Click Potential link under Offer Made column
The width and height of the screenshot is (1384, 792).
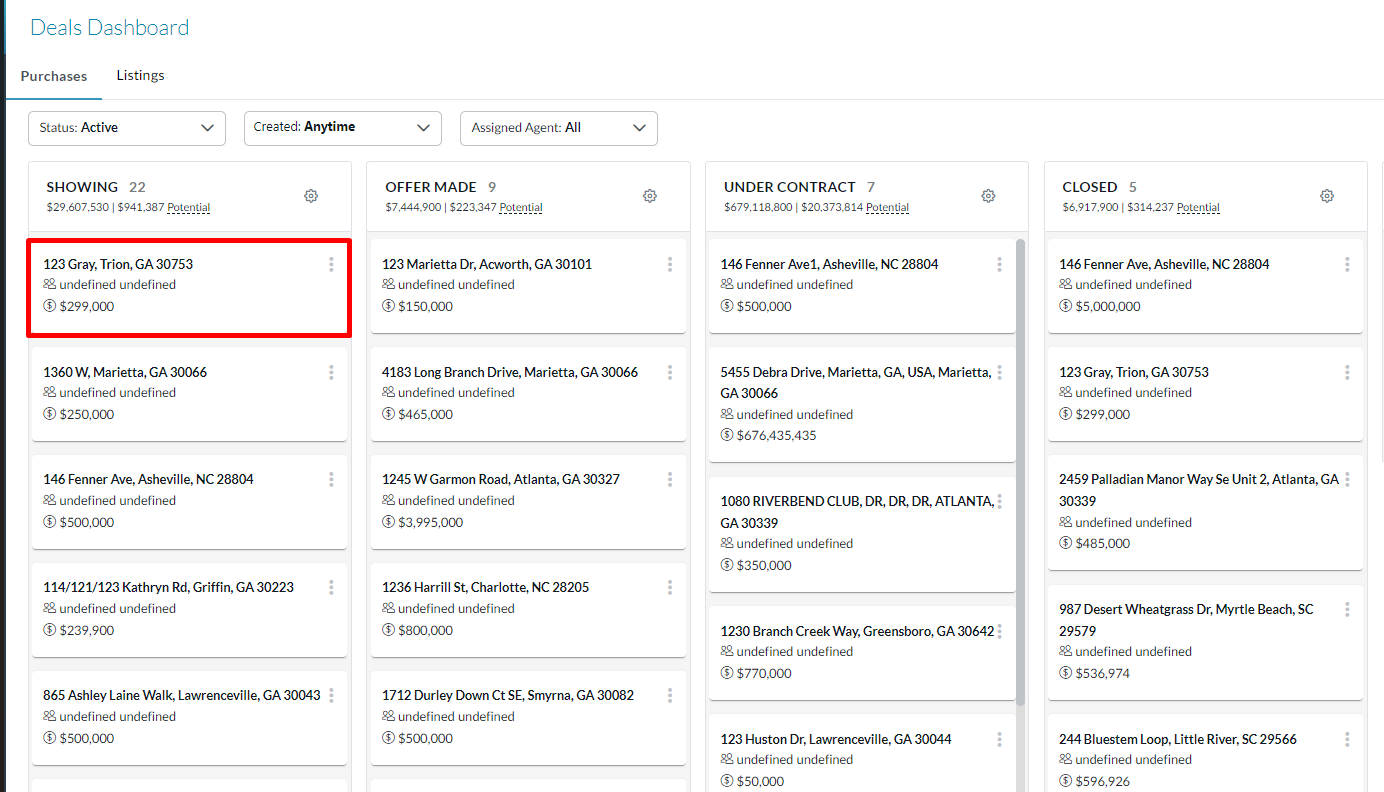(x=521, y=208)
